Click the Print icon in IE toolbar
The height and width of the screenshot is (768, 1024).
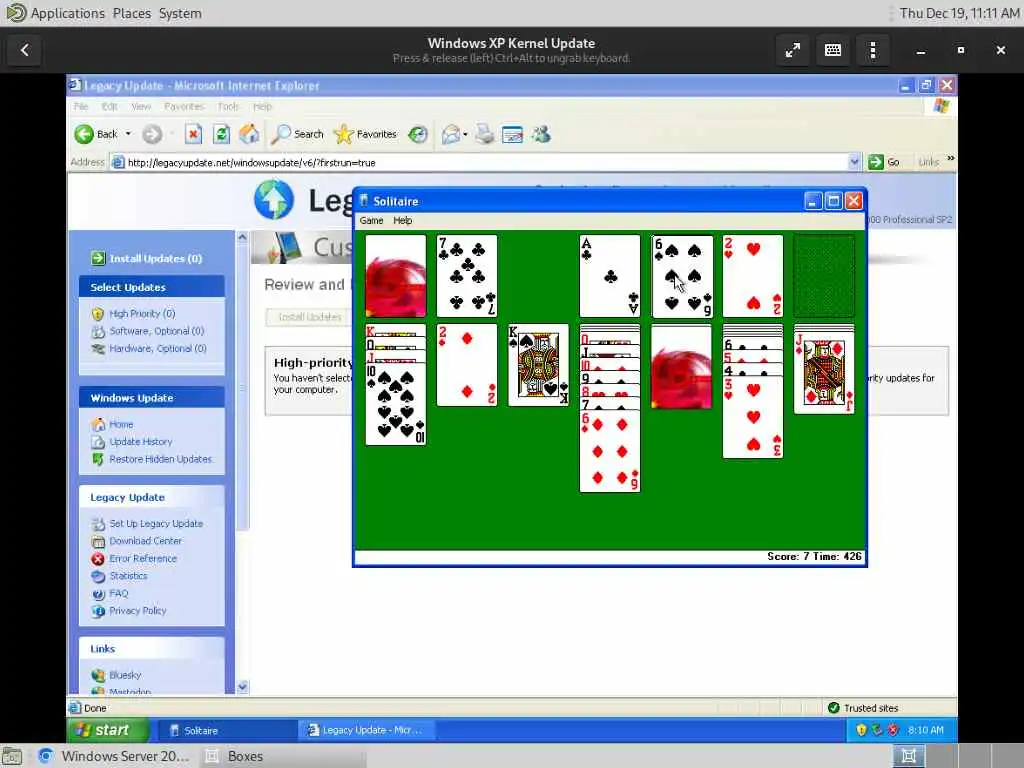click(485, 135)
